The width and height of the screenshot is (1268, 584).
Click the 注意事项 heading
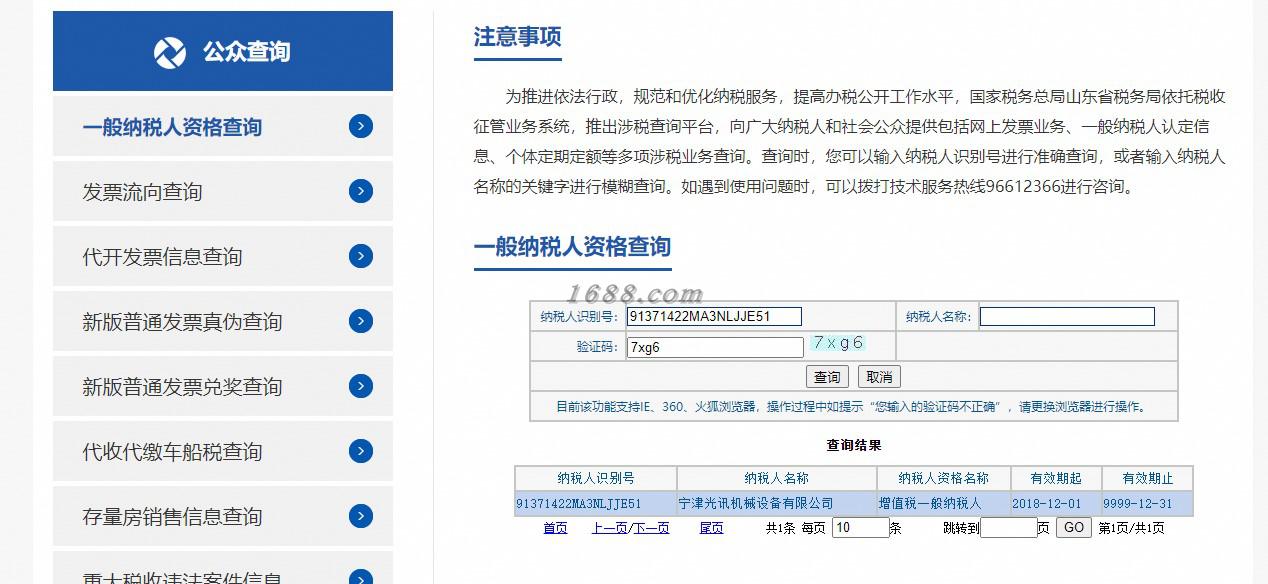(x=517, y=37)
